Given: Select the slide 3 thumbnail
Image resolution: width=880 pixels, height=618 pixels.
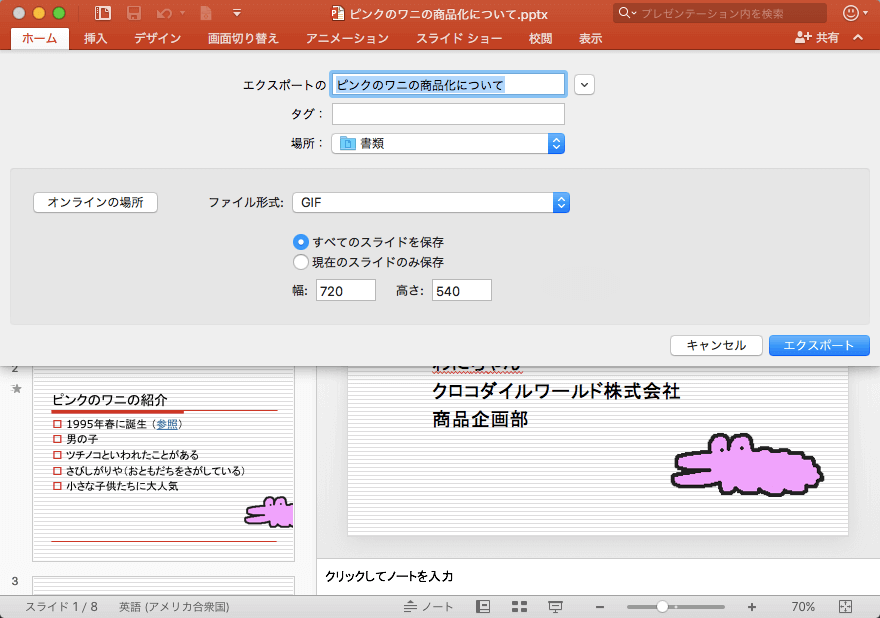Looking at the screenshot, I should [163, 585].
